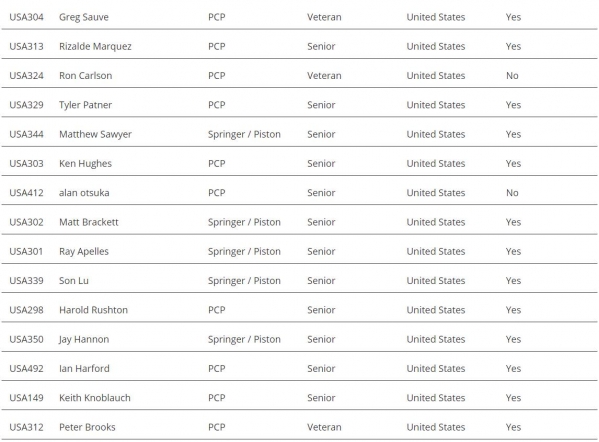Click Peter Brooks' Veteran category
Screen dimensions: 599x442
tap(324, 427)
